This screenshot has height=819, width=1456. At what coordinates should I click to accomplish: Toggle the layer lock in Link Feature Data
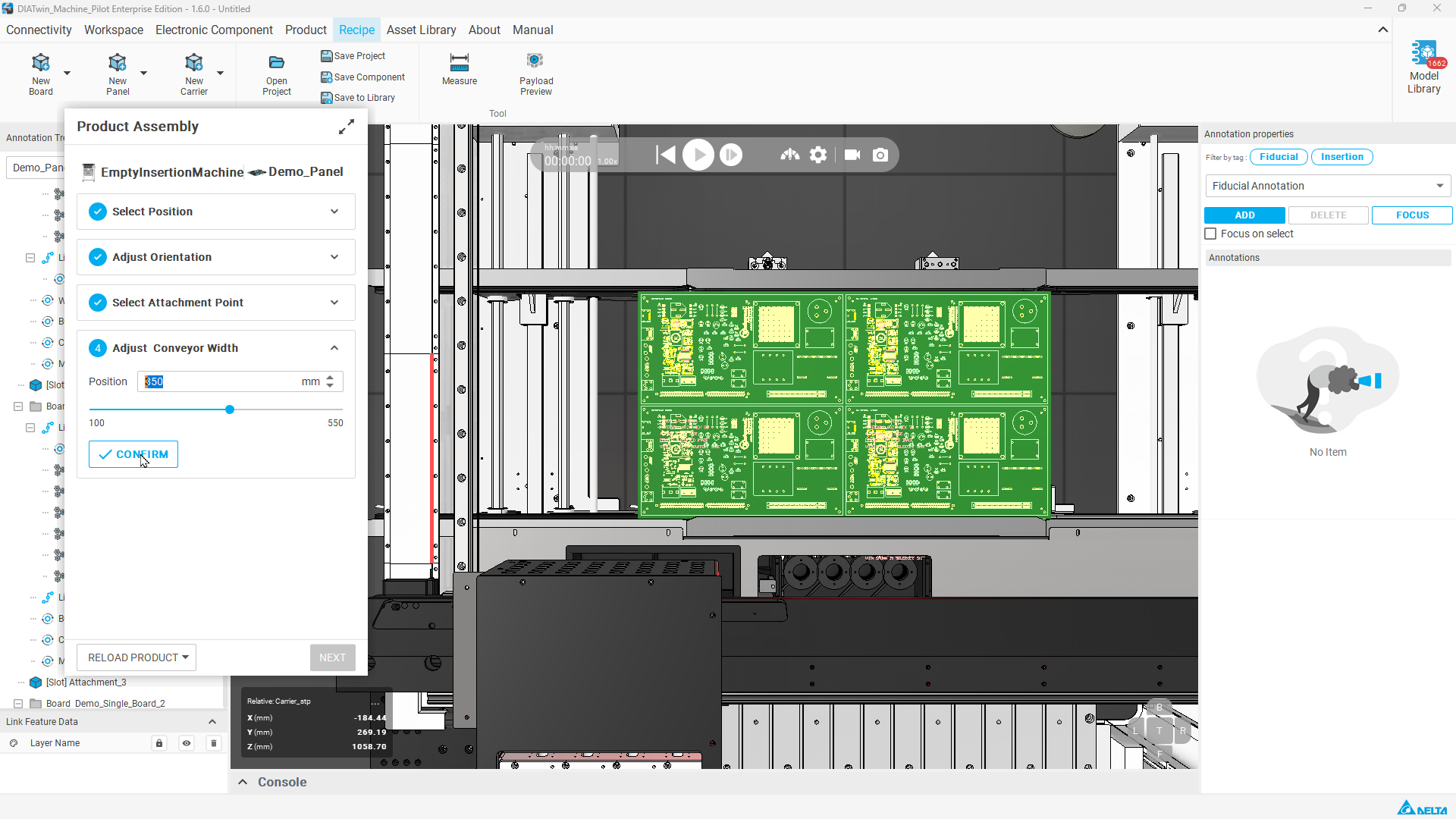[x=159, y=743]
